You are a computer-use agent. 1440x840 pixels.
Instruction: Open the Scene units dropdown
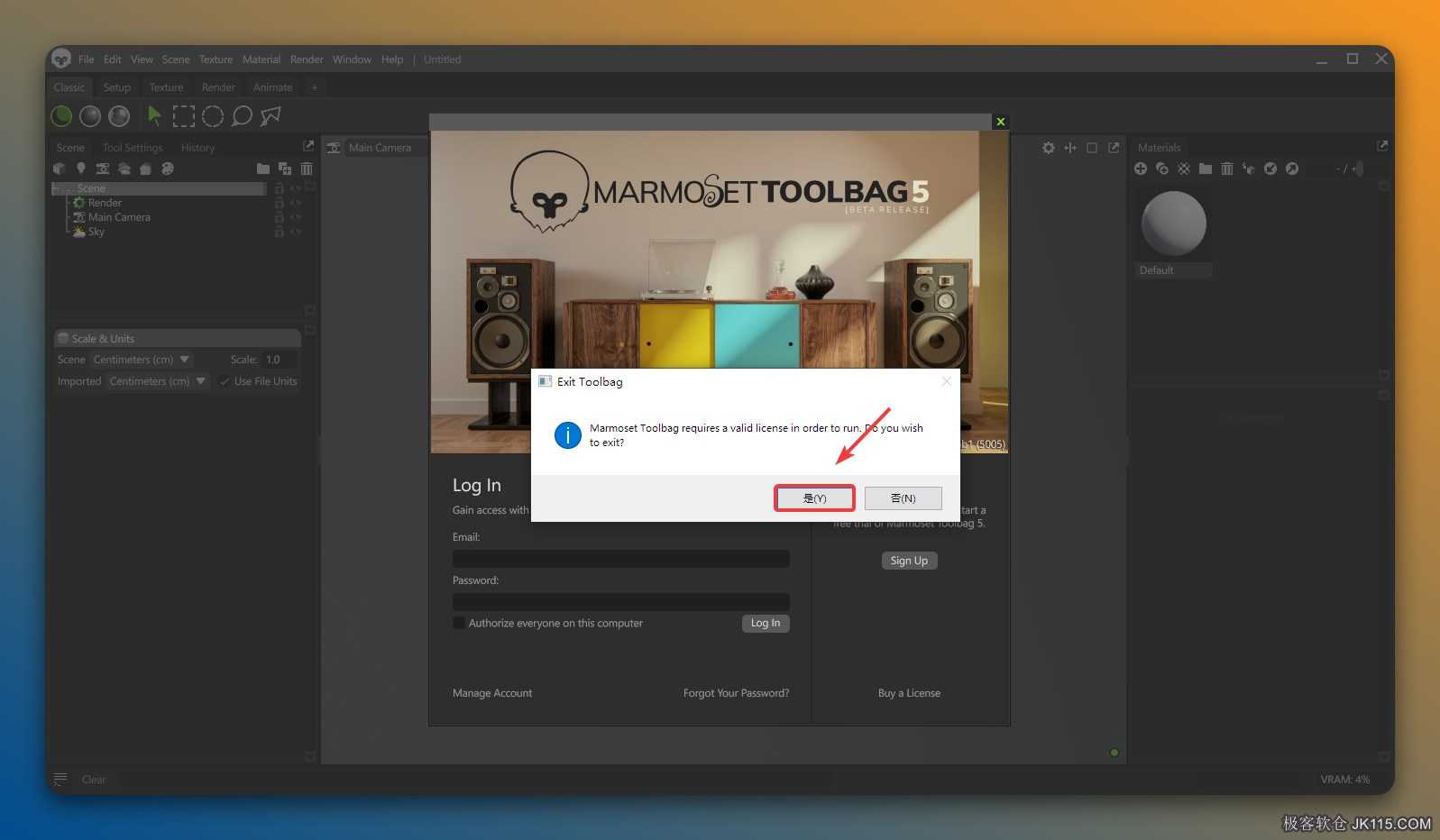[x=142, y=360]
